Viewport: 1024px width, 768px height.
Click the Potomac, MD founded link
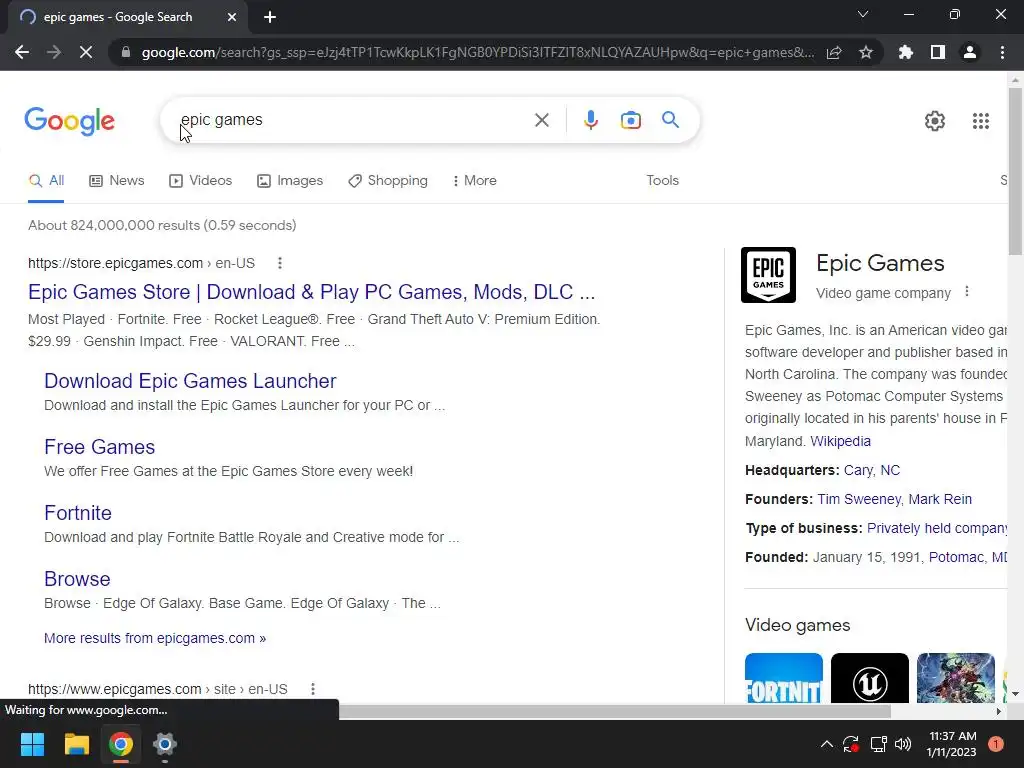pyautogui.click(x=967, y=557)
